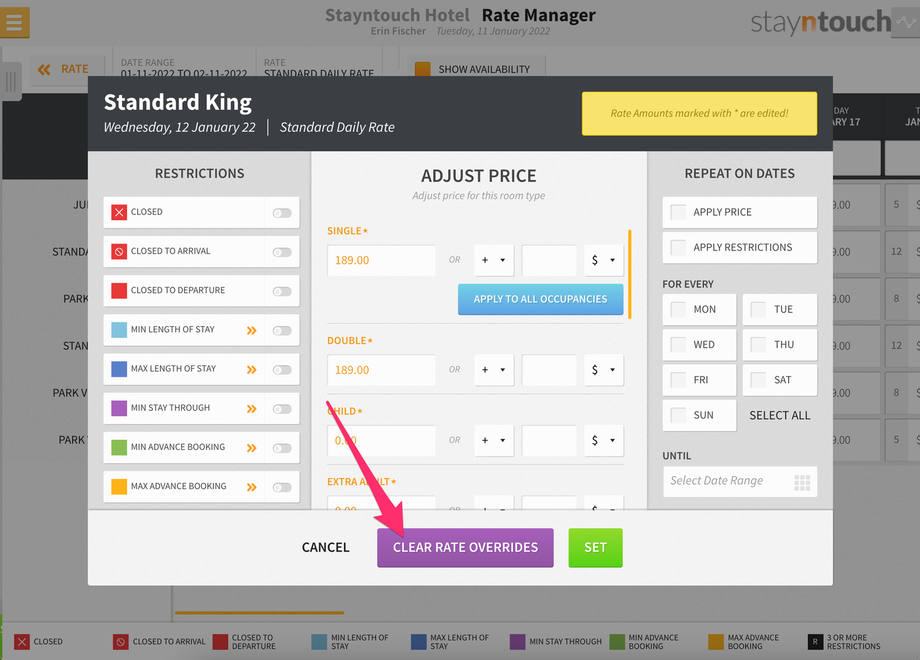
Task: Click the Double adjustment value field
Action: (549, 370)
